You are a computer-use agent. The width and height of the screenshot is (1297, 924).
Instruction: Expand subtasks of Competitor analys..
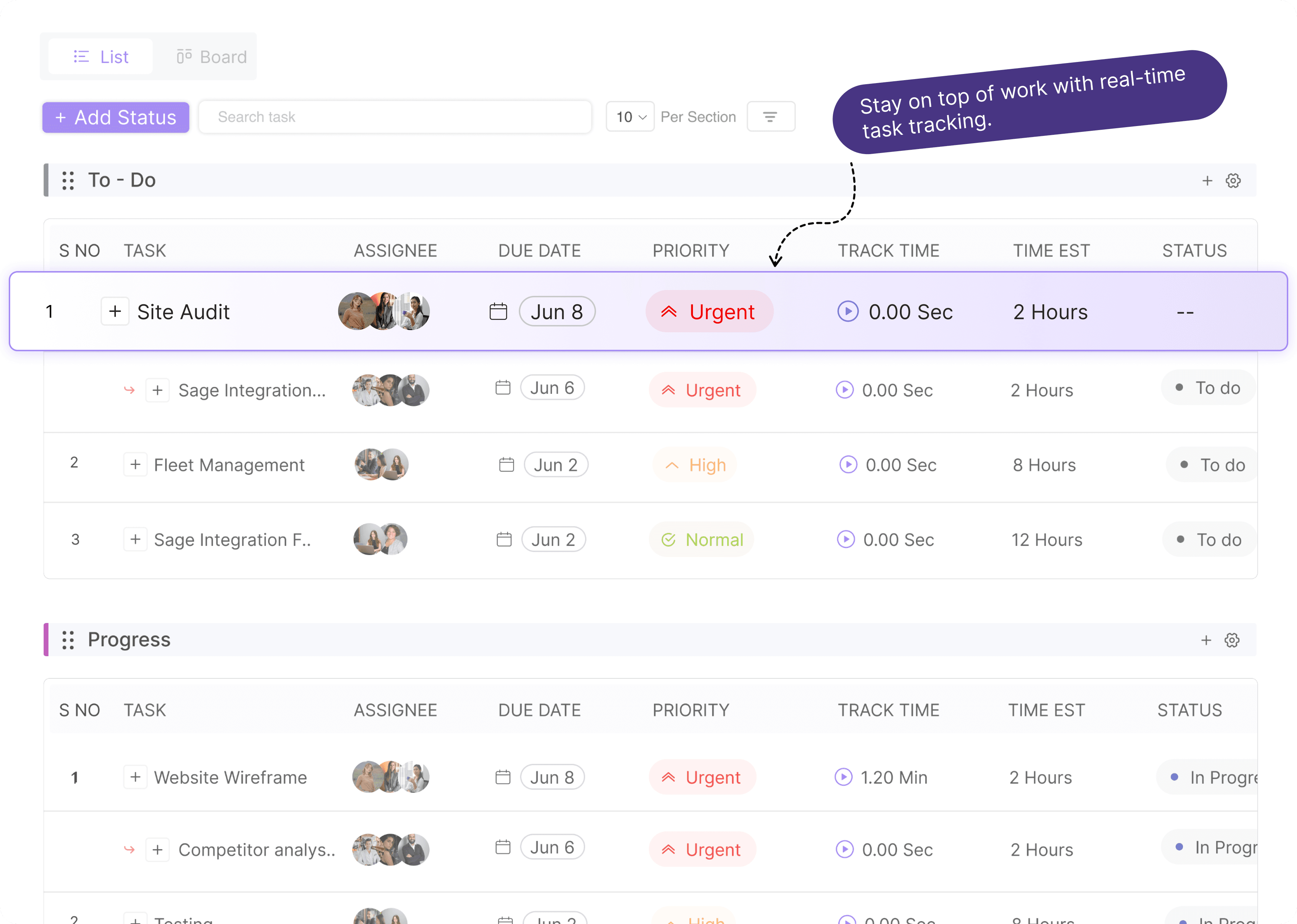pos(158,849)
